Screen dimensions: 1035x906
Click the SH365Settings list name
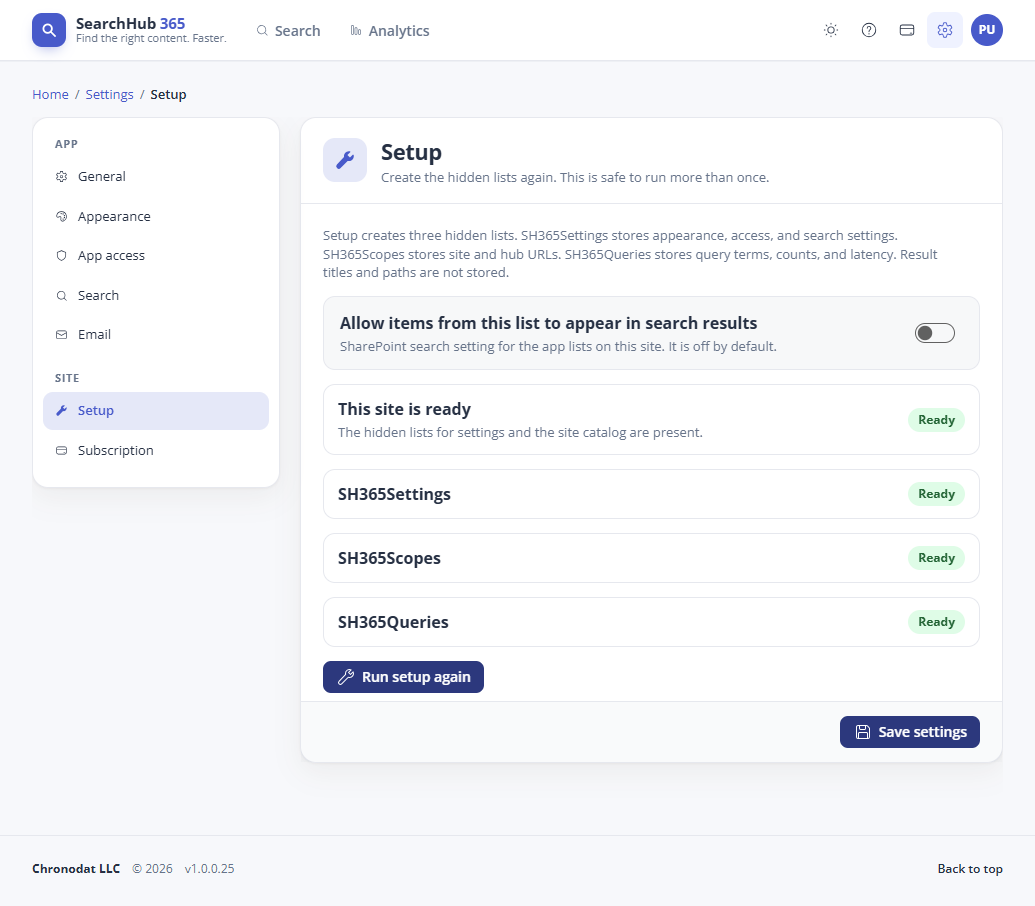pyautogui.click(x=394, y=494)
